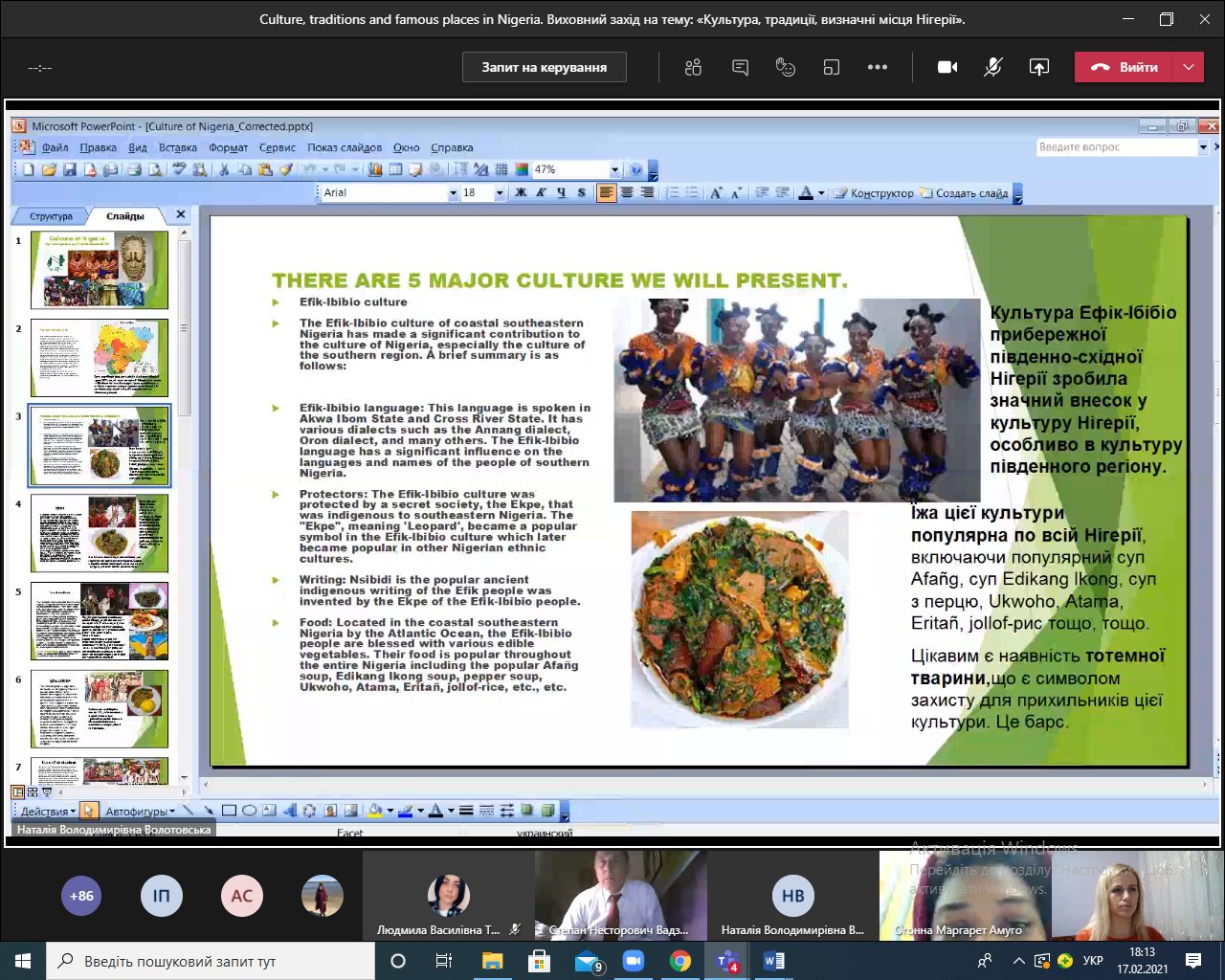Click the share content icon
1225x980 pixels.
pos(1038,67)
